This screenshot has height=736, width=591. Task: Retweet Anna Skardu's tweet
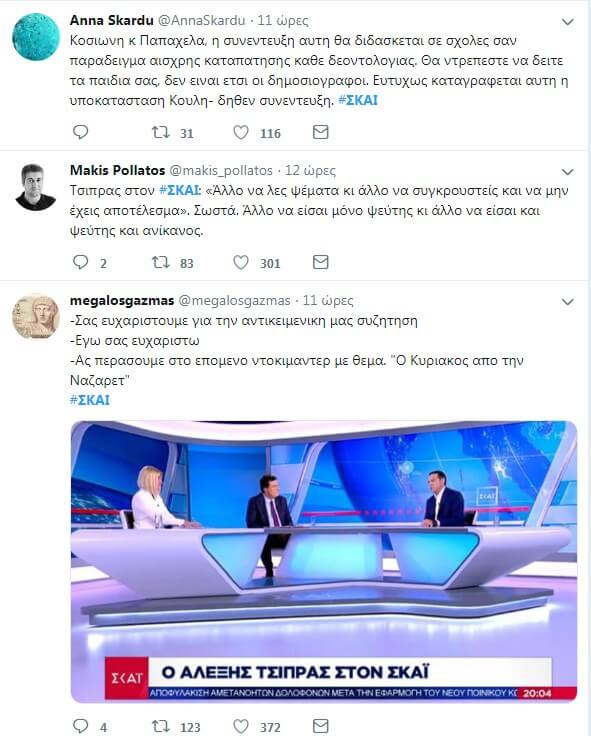pos(161,133)
